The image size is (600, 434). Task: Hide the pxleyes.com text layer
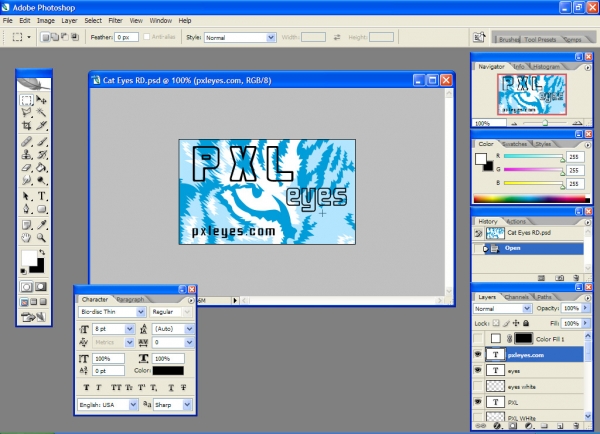point(478,354)
